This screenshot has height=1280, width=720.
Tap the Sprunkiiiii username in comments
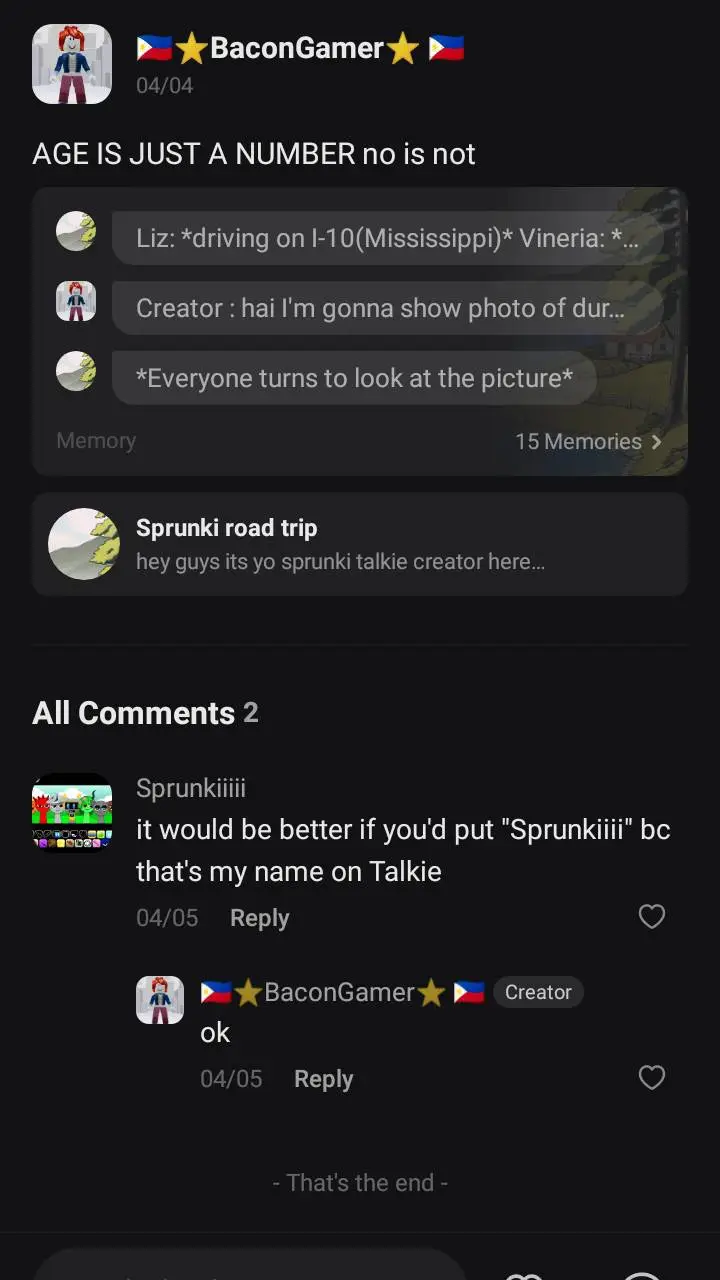(191, 788)
